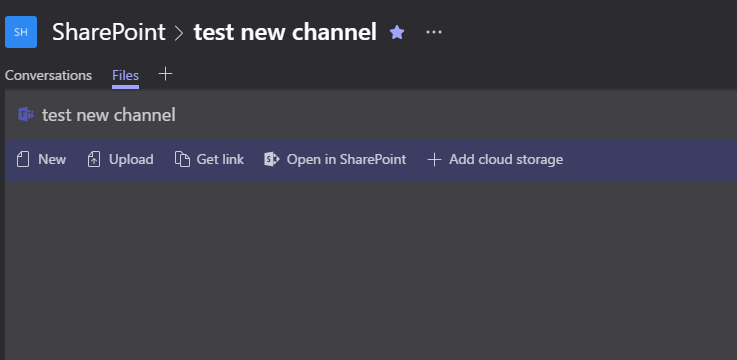Add a new tab with the plus icon

tap(165, 74)
